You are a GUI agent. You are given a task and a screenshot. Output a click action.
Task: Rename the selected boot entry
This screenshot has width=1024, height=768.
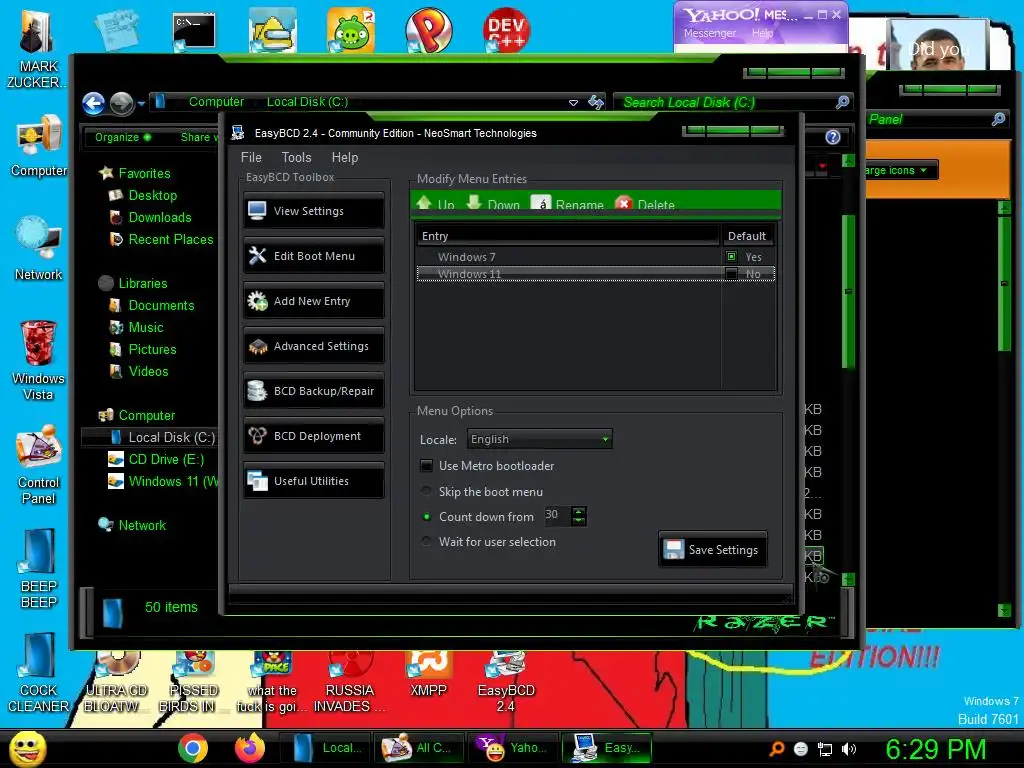(x=567, y=204)
